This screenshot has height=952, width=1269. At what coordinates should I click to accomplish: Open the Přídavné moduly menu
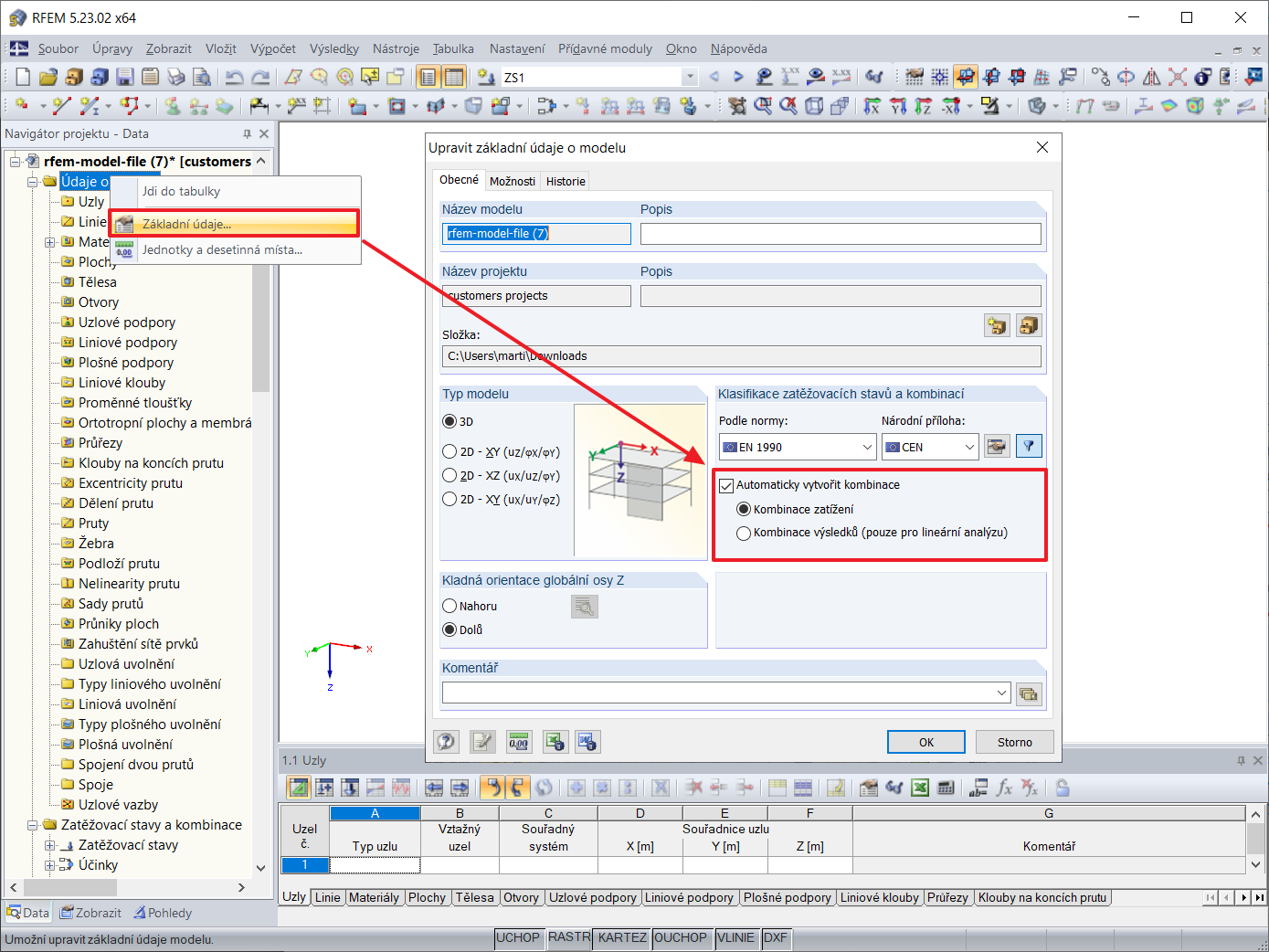(x=605, y=49)
